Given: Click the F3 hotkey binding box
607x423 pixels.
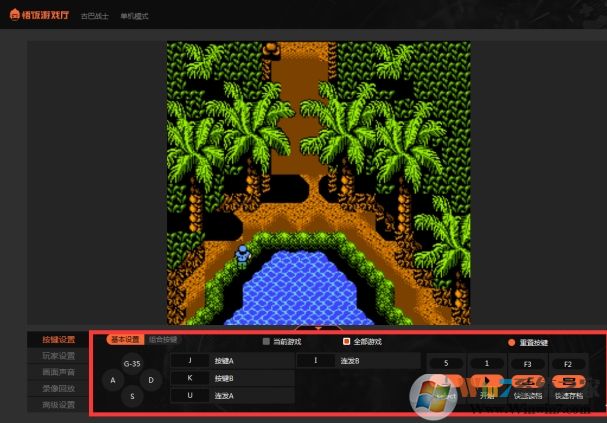Looking at the screenshot, I should click(526, 362).
